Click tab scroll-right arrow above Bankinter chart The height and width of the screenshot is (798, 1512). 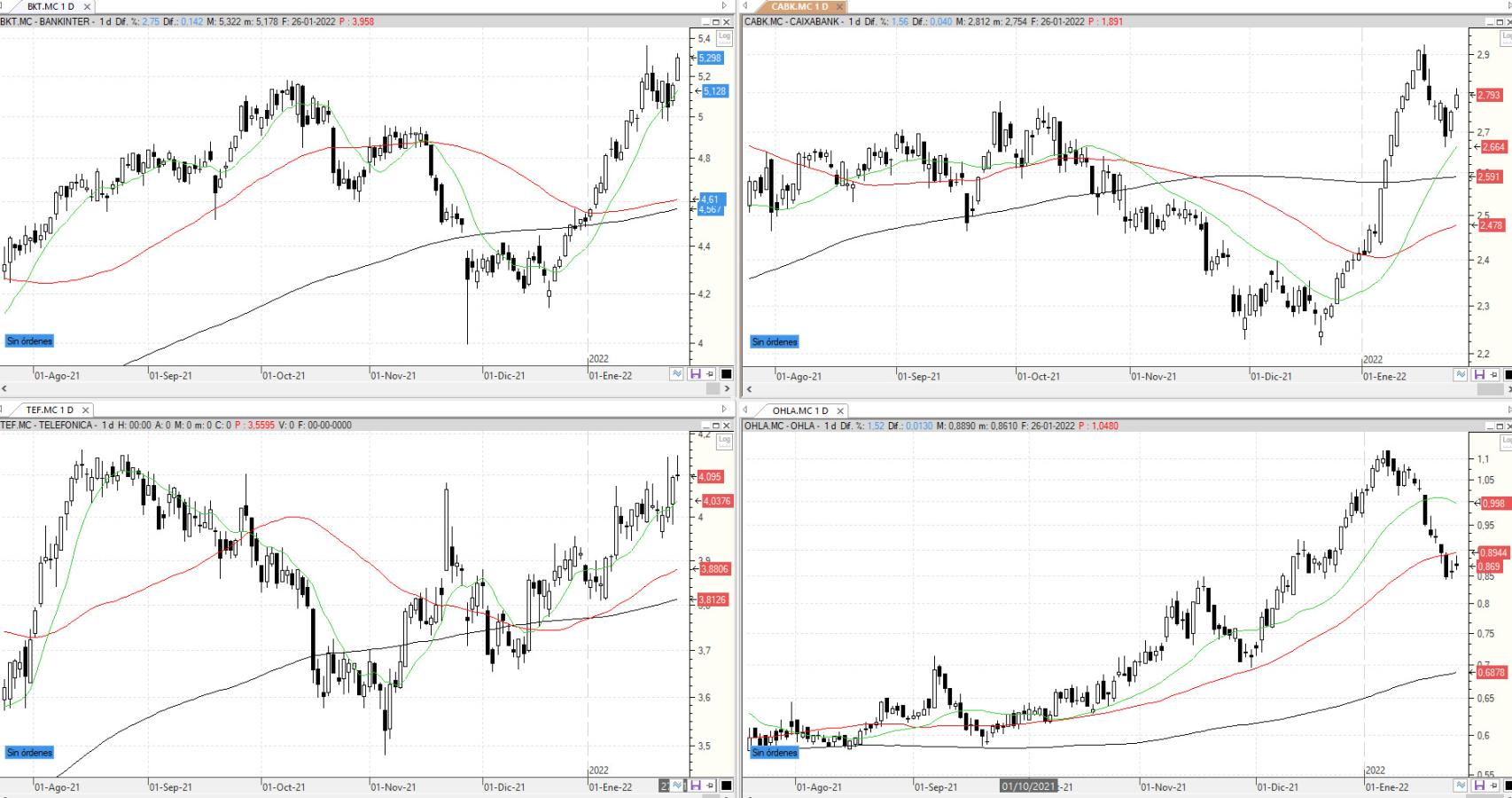[724, 6]
